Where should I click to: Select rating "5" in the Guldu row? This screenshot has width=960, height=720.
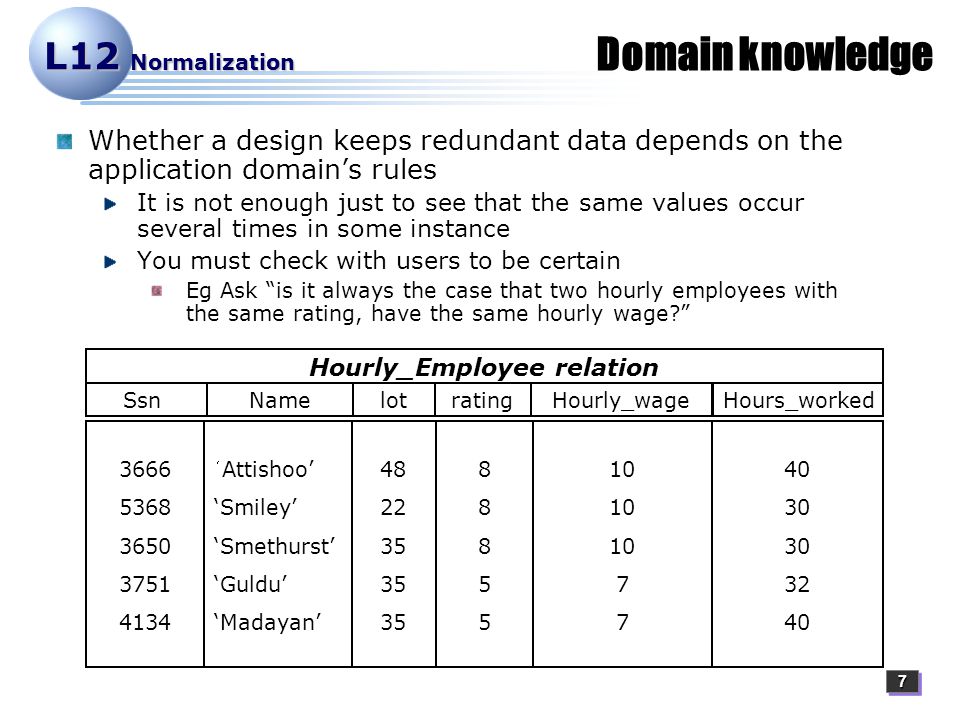coord(484,584)
